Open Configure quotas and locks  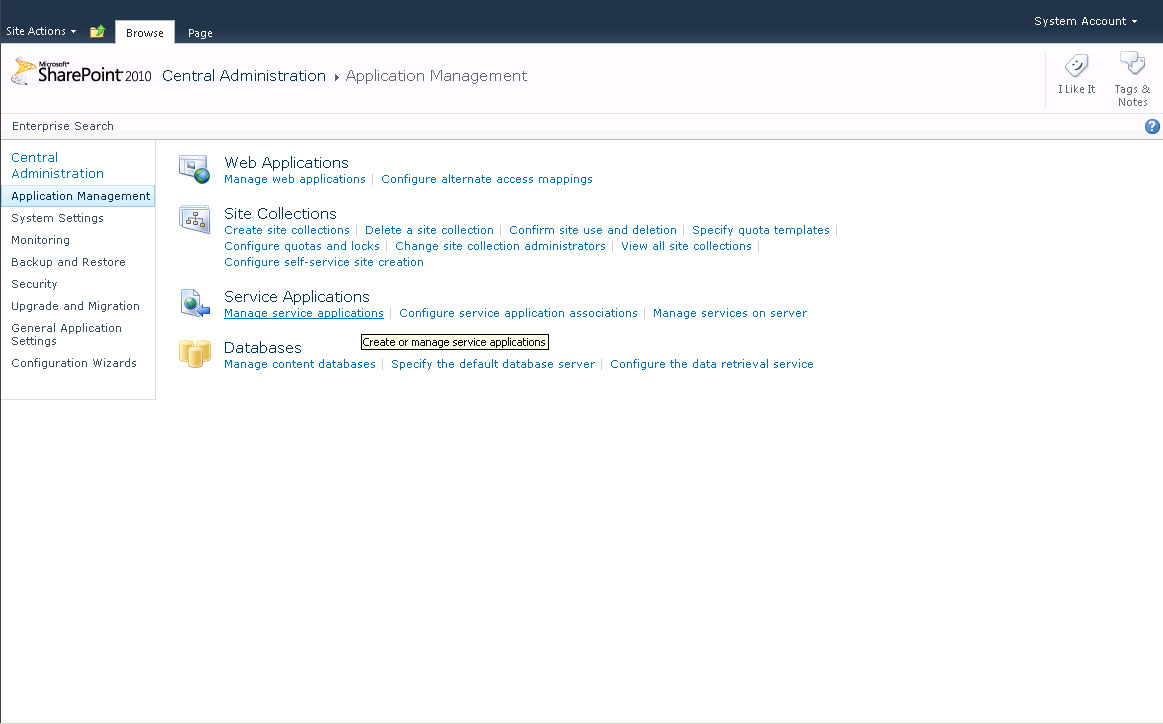tap(302, 246)
